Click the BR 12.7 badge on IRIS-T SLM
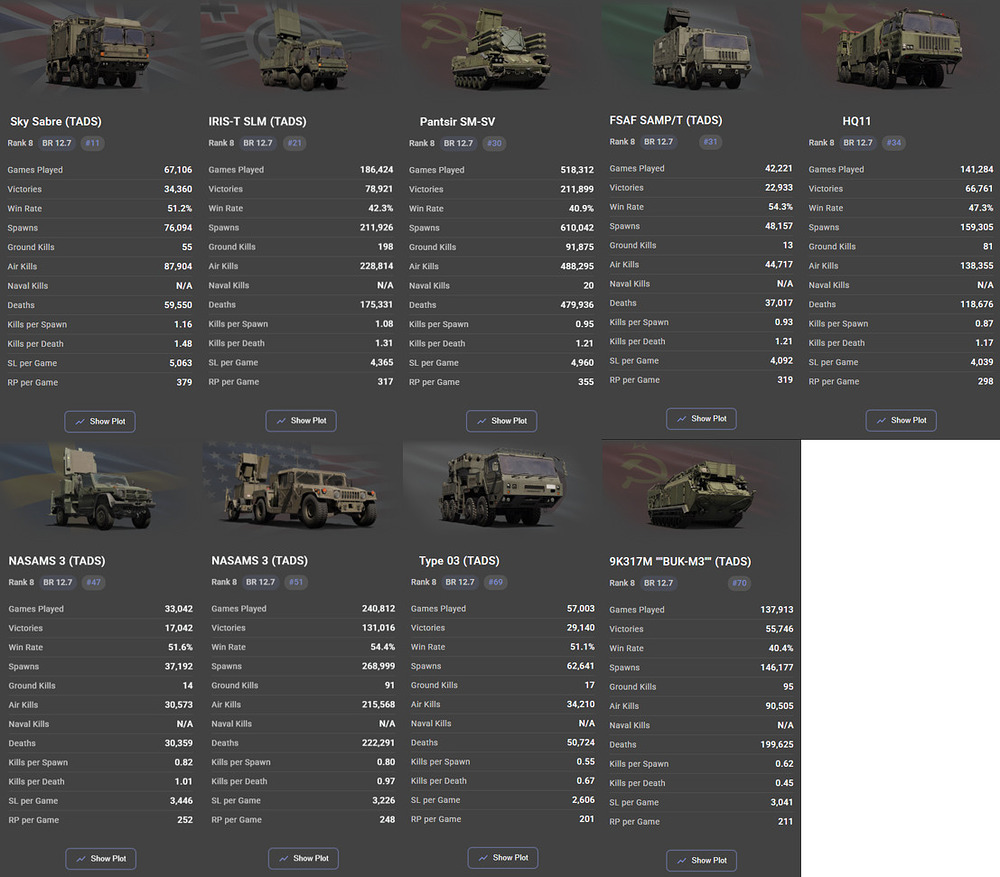This screenshot has height=877, width=1000. [258, 143]
